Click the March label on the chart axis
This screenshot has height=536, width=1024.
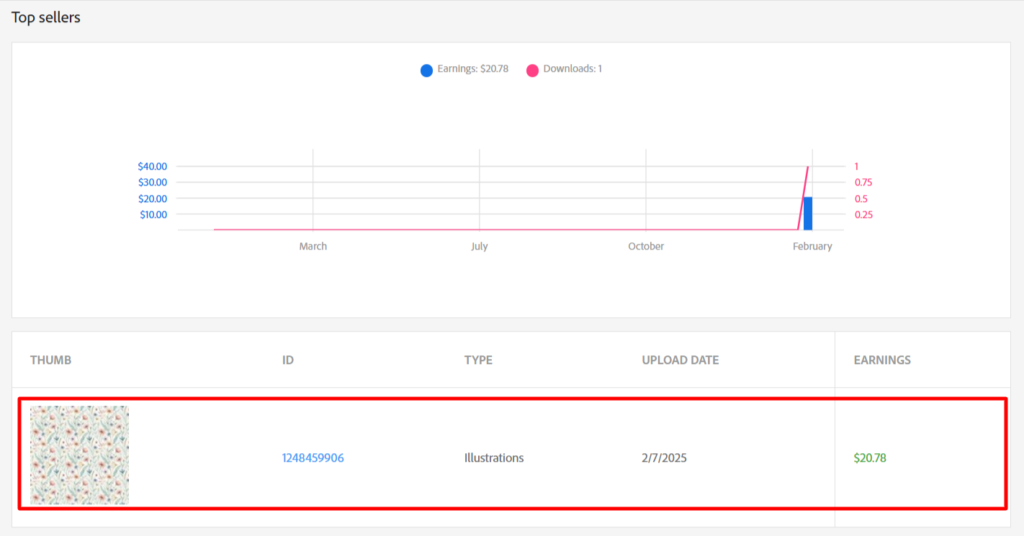313,246
